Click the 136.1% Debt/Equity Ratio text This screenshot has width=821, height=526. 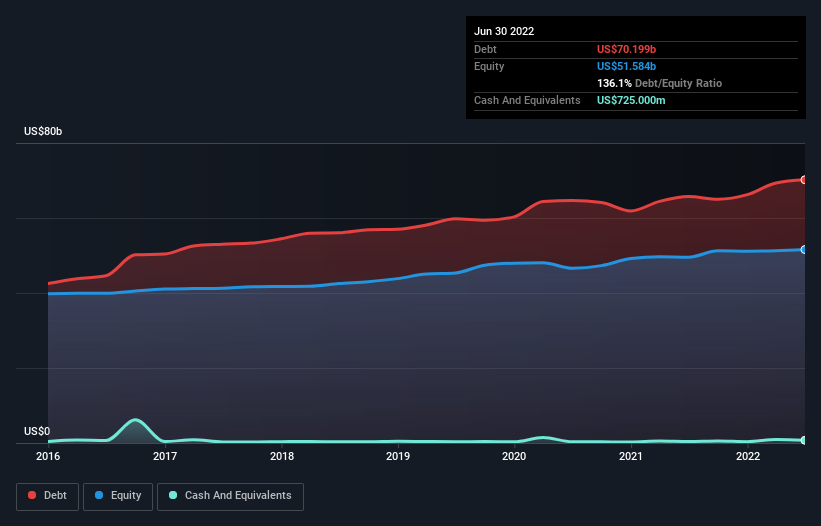659,83
